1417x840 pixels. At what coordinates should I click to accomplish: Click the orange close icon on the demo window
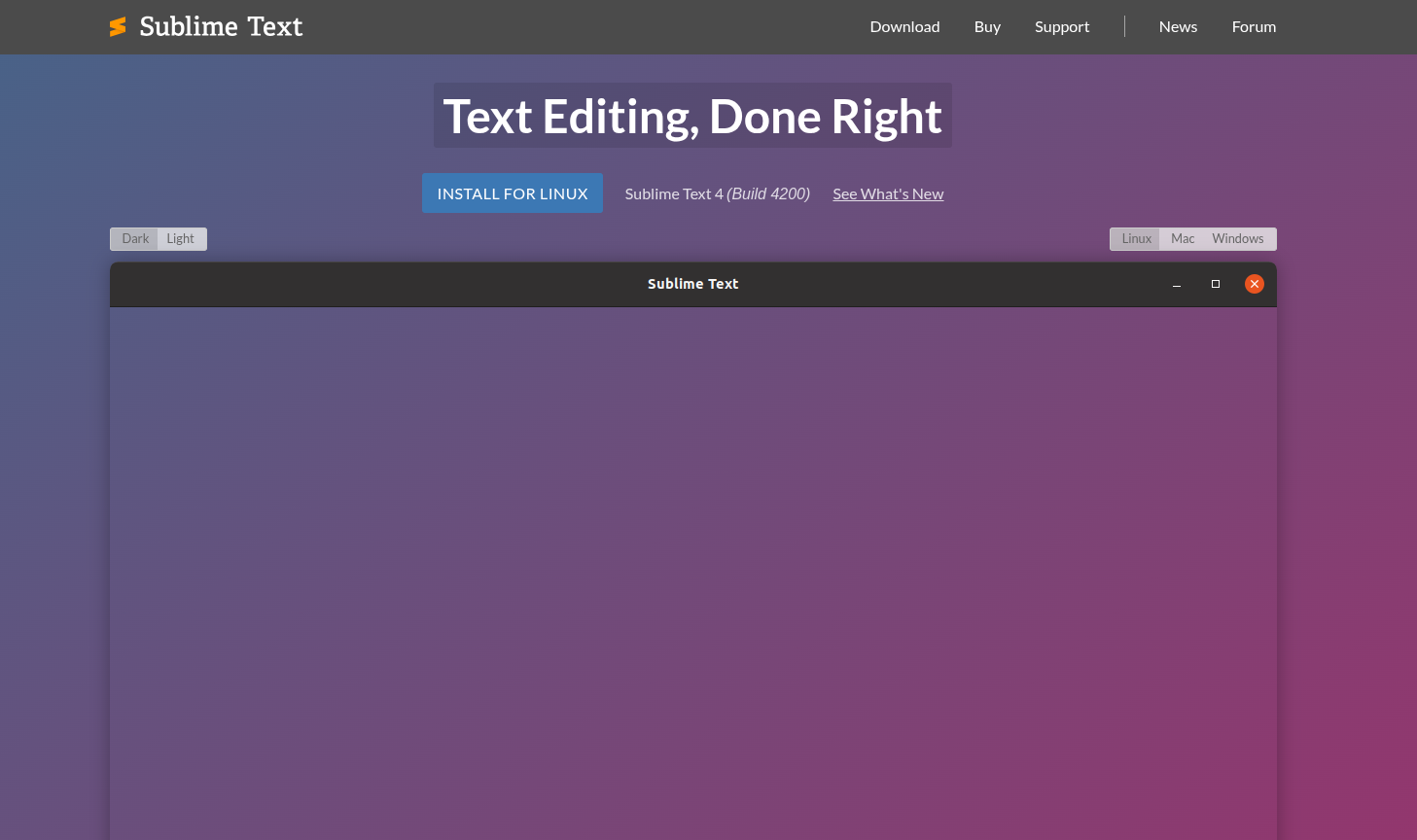[x=1254, y=284]
